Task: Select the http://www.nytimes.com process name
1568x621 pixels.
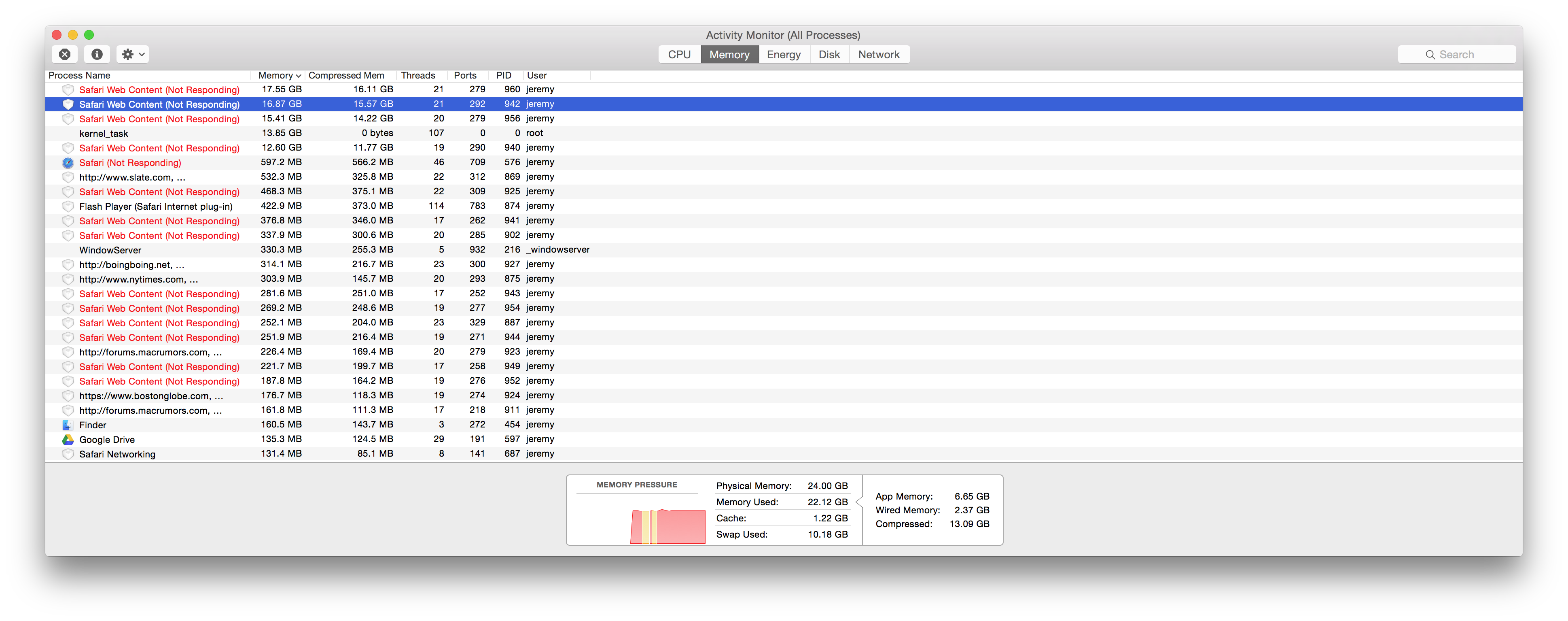Action: [138, 279]
